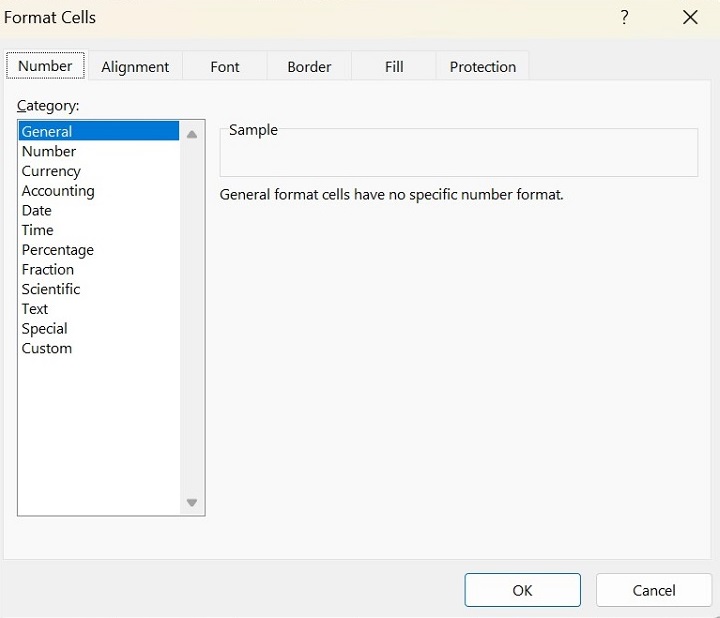Select Date from the Category list

[37, 210]
